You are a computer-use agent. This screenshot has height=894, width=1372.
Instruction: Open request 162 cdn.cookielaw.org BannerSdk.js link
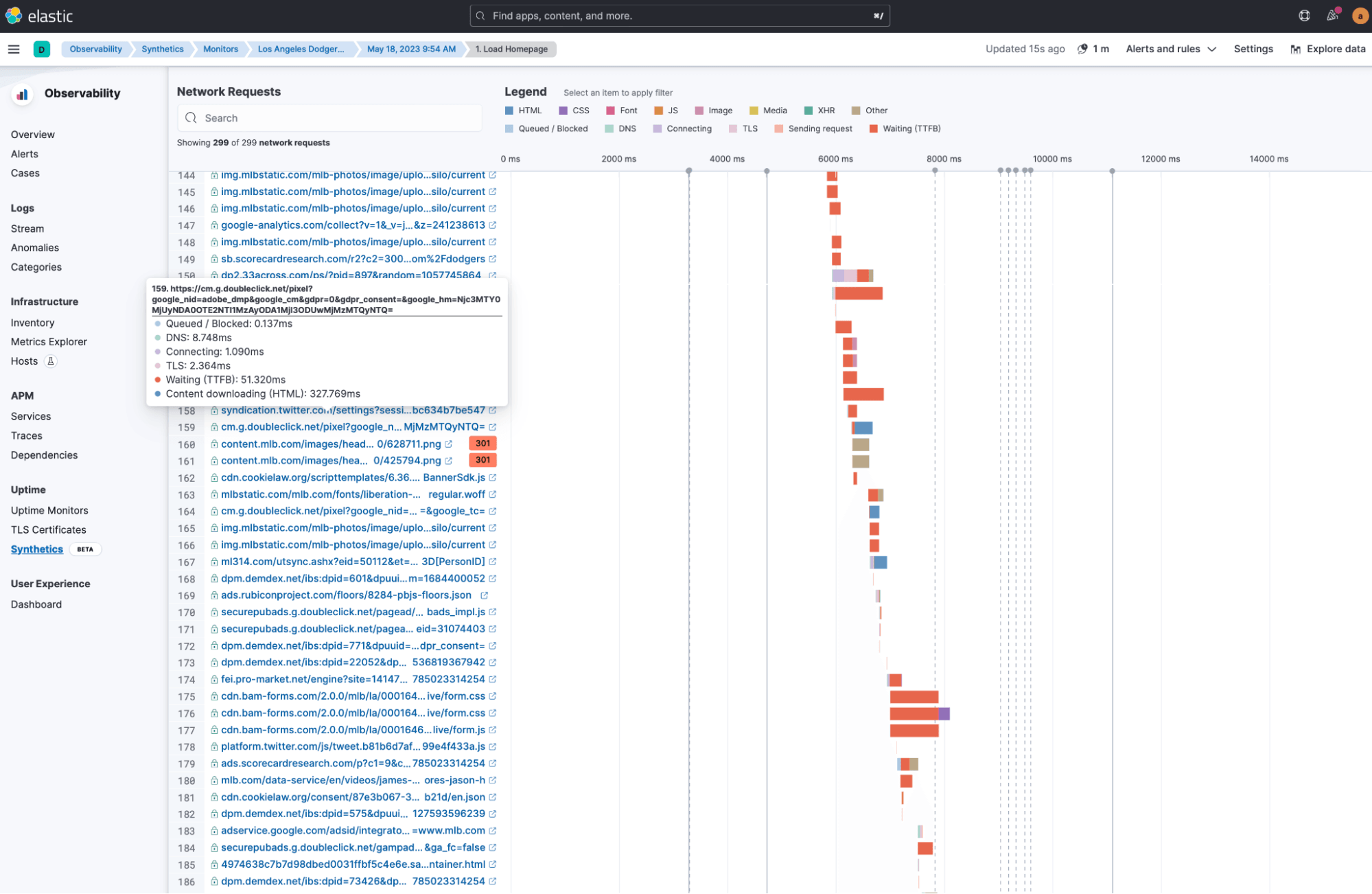pos(353,478)
